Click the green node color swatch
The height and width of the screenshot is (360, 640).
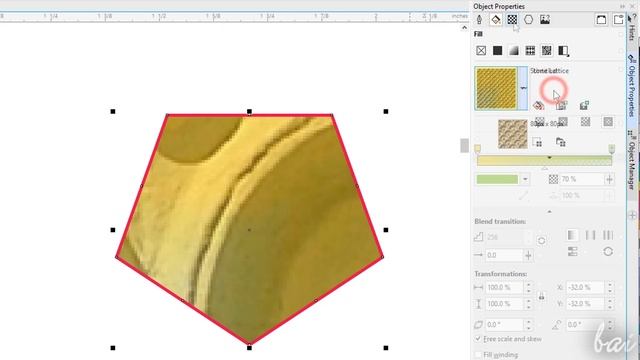tap(497, 179)
